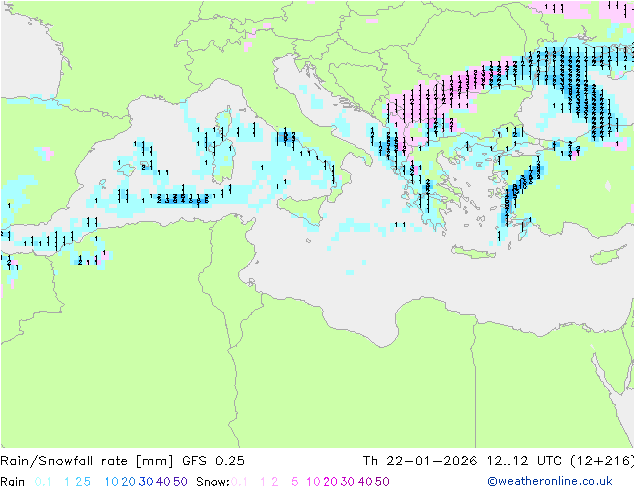This screenshot has width=634, height=490.
Task: Select snow legend value 5
Action: coord(295,482)
